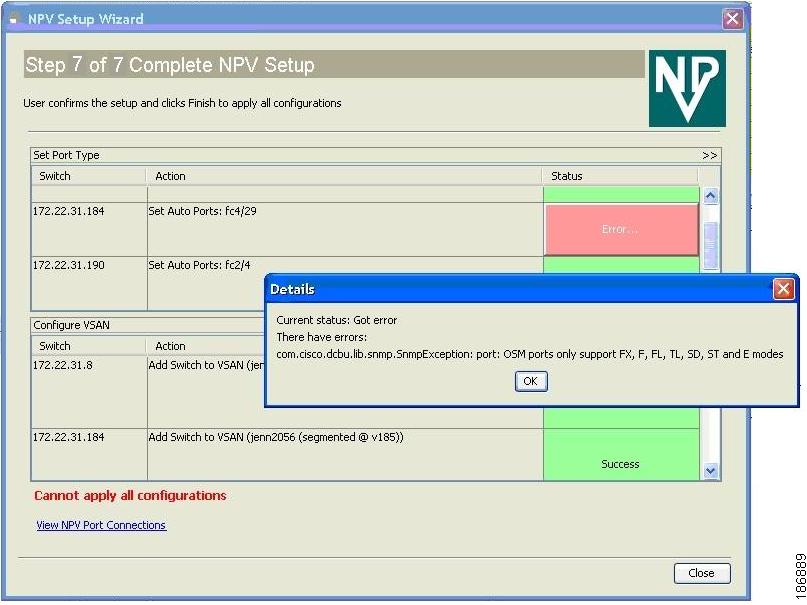
Task: Click Set Port Type section title
Action: pyautogui.click(x=66, y=155)
